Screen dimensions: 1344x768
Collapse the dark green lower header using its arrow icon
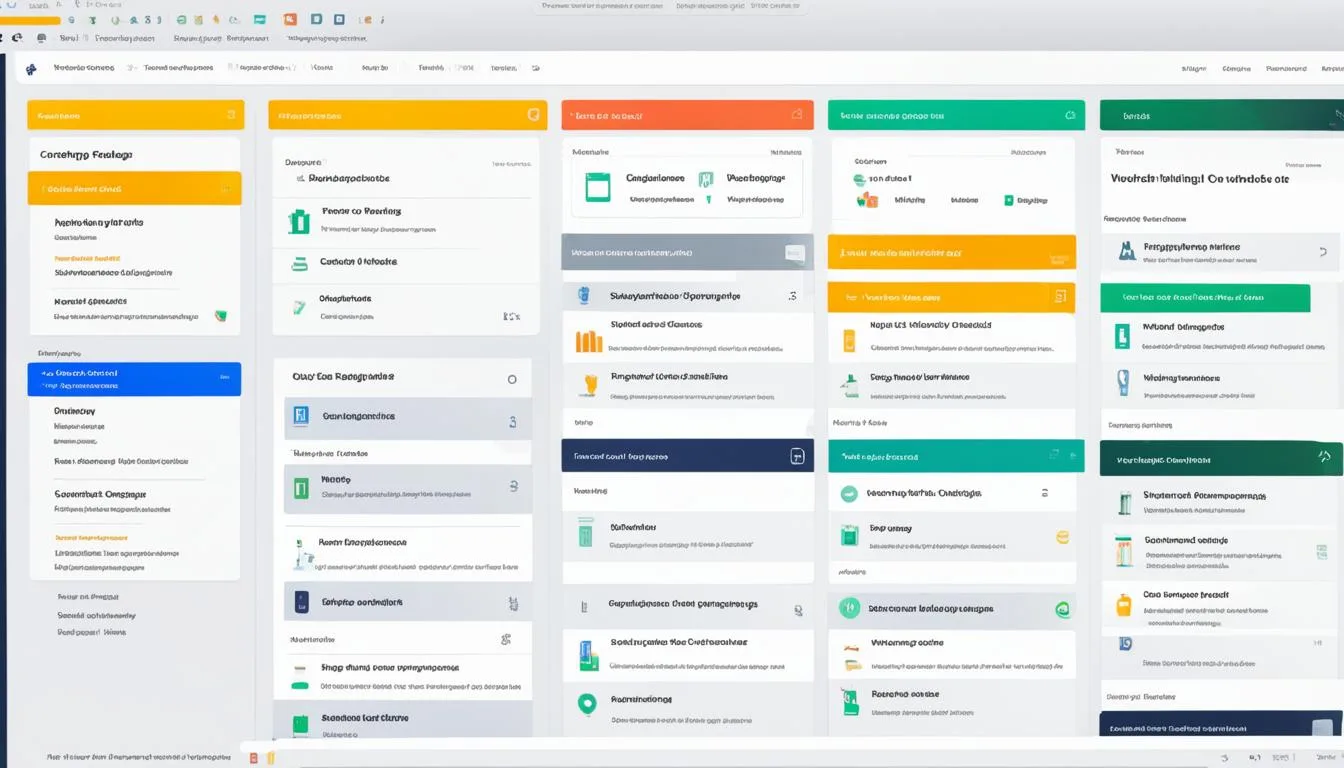[1325, 457]
